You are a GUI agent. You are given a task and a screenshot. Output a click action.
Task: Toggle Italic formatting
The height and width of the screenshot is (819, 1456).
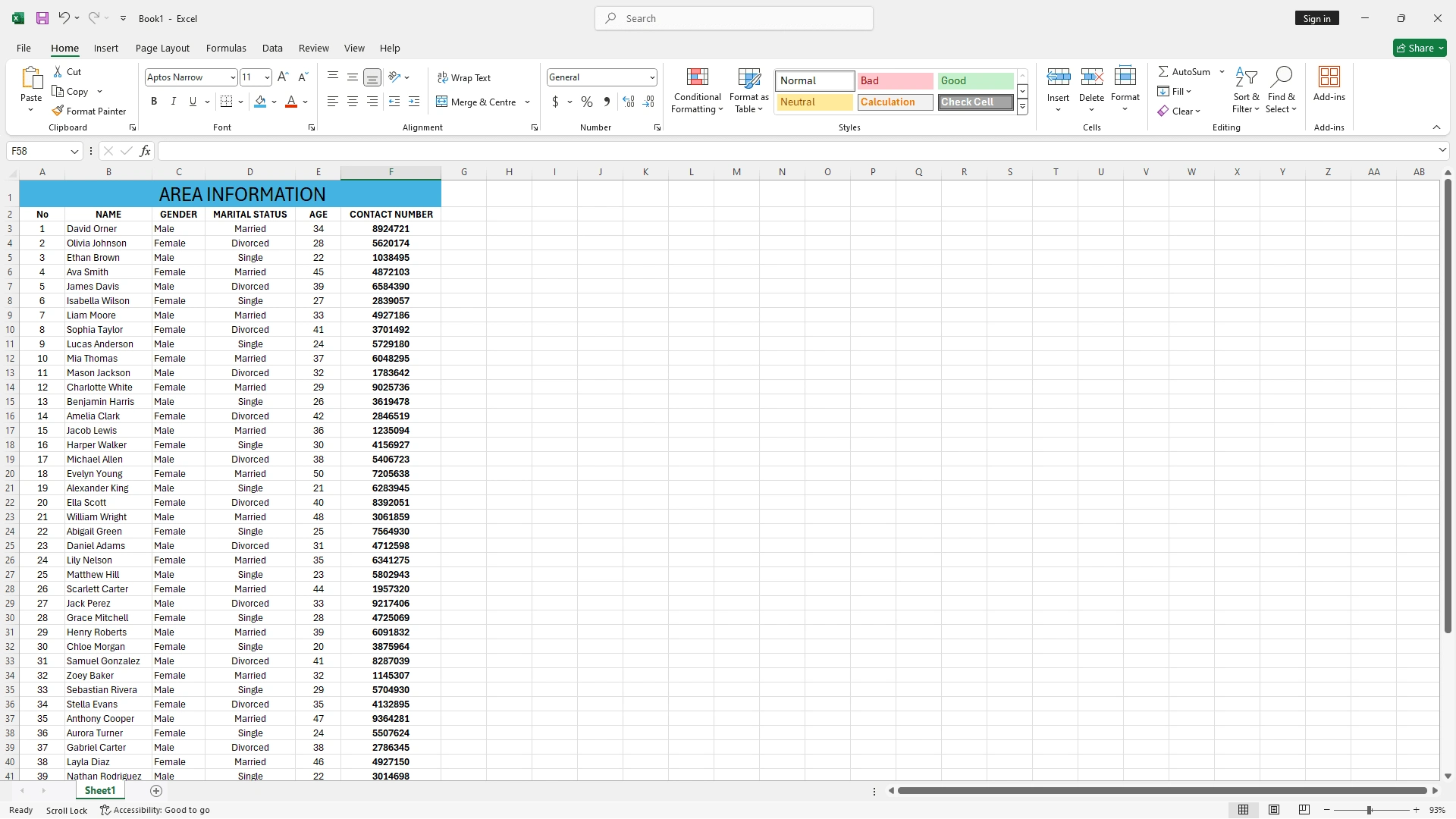tap(173, 102)
